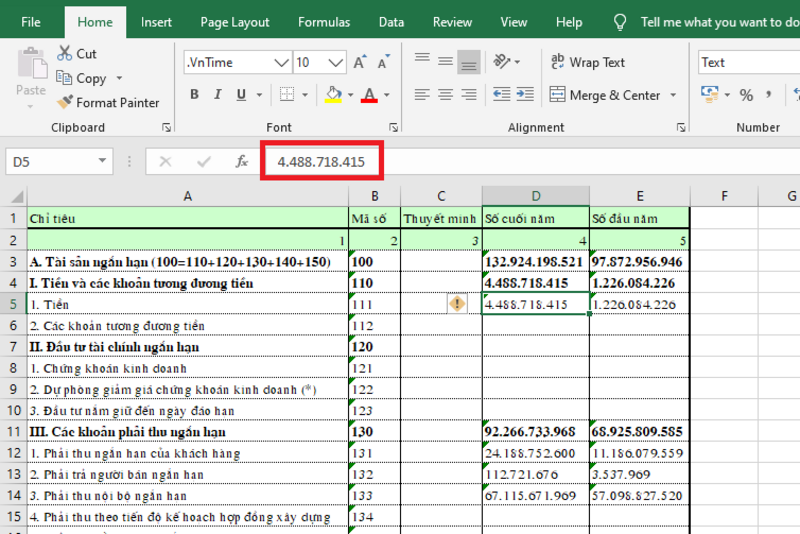Image resolution: width=800 pixels, height=534 pixels.
Task: Click the Copy button
Action: click(x=80, y=78)
